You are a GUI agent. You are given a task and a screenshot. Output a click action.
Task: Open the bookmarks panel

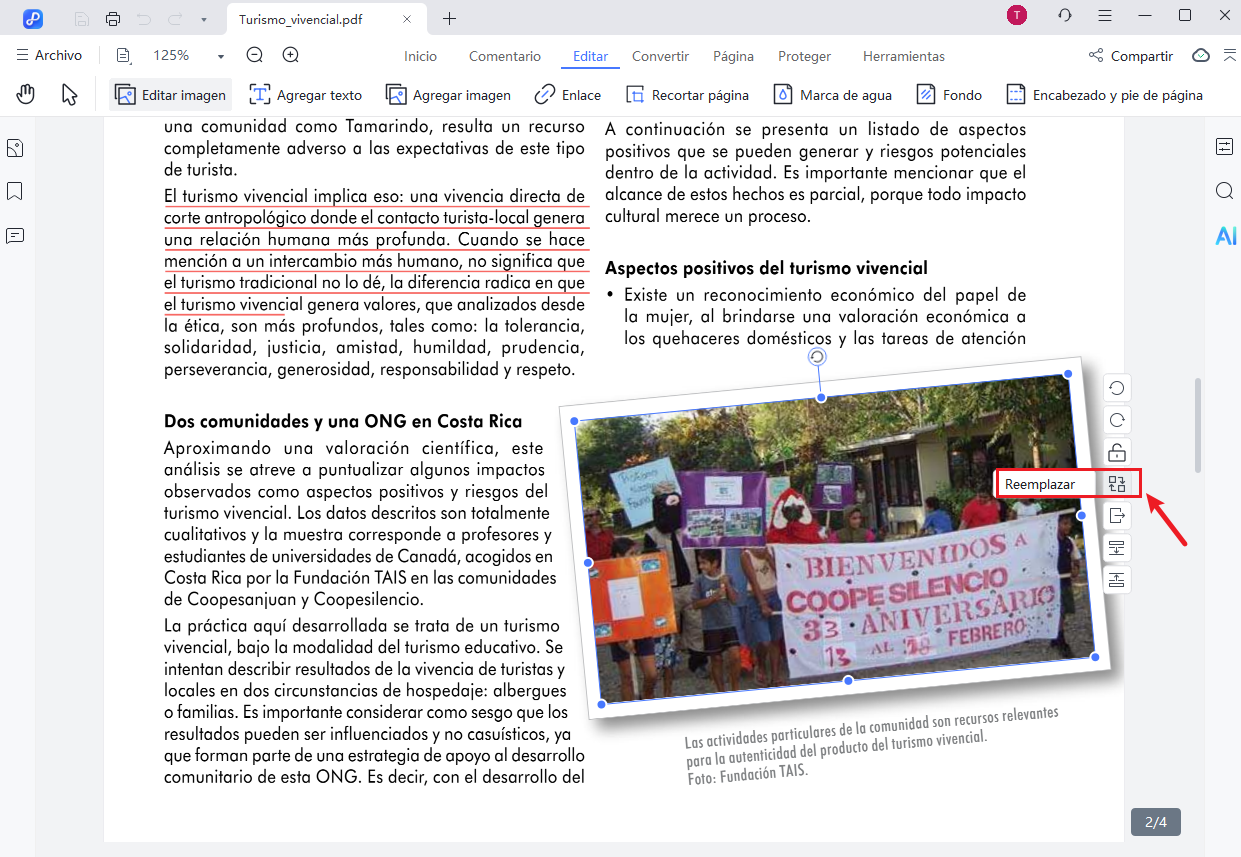(x=14, y=190)
